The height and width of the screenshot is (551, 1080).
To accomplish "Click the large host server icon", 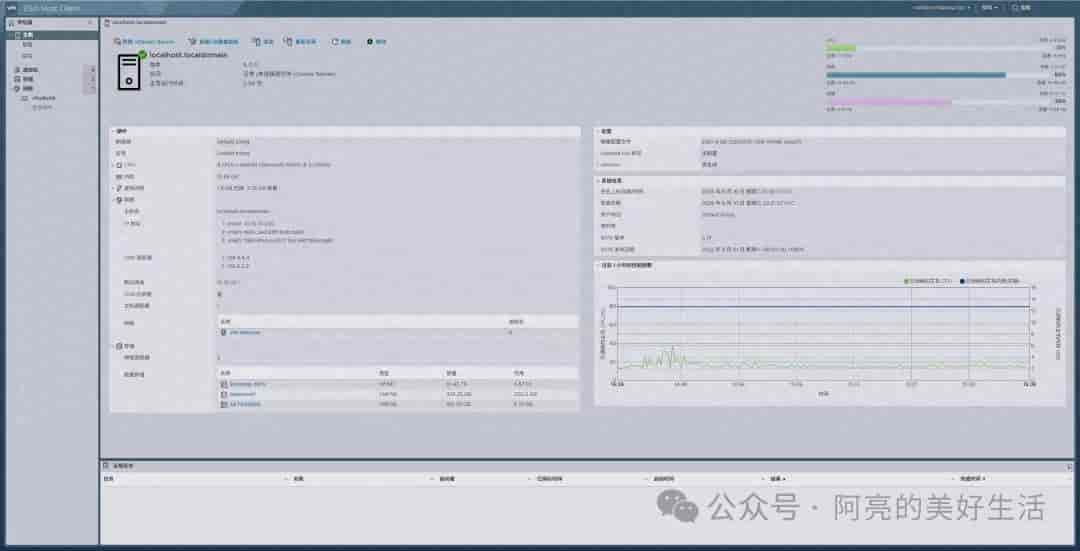I will point(129,71).
